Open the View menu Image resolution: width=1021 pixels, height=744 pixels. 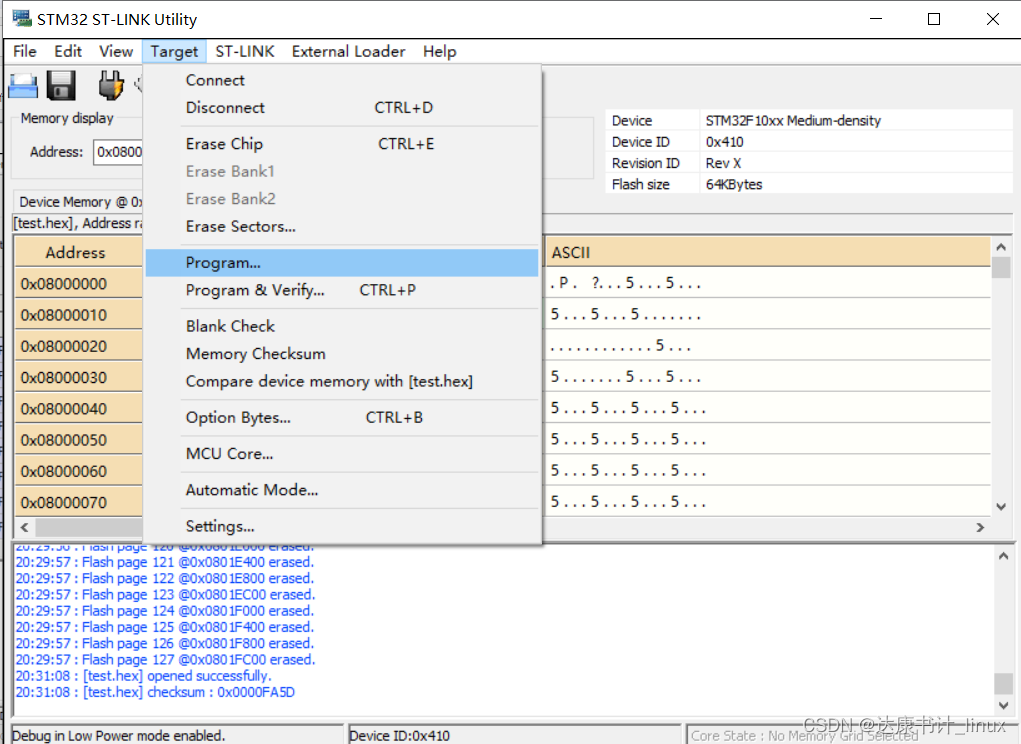(x=116, y=51)
